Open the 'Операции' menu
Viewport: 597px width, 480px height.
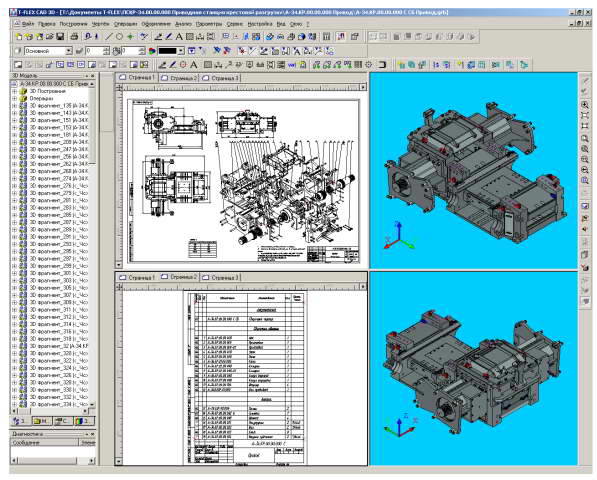point(125,24)
